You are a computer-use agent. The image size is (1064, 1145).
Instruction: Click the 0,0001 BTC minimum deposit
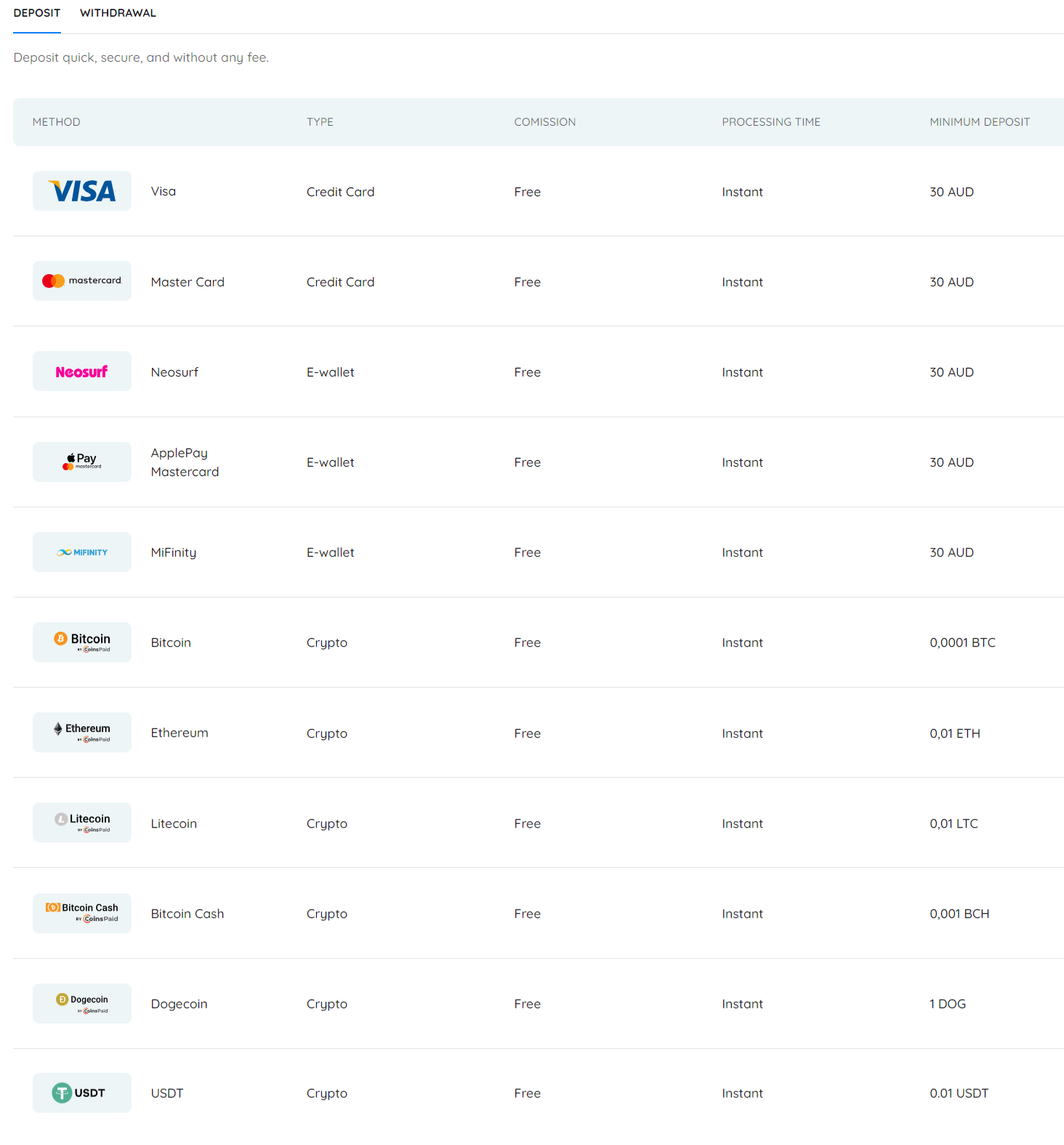962,643
